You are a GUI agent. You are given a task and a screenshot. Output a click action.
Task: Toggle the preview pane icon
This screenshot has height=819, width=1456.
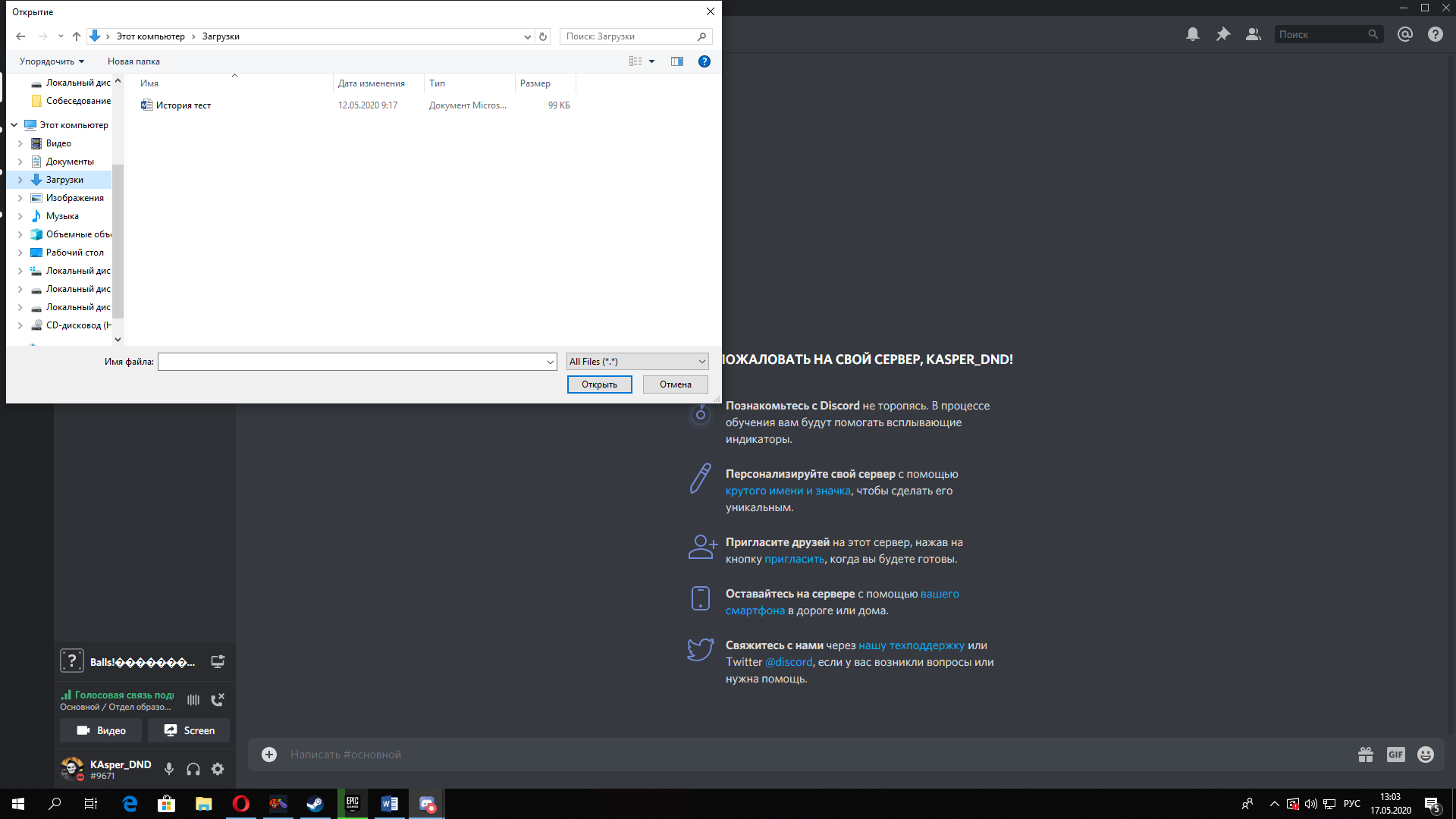(677, 61)
